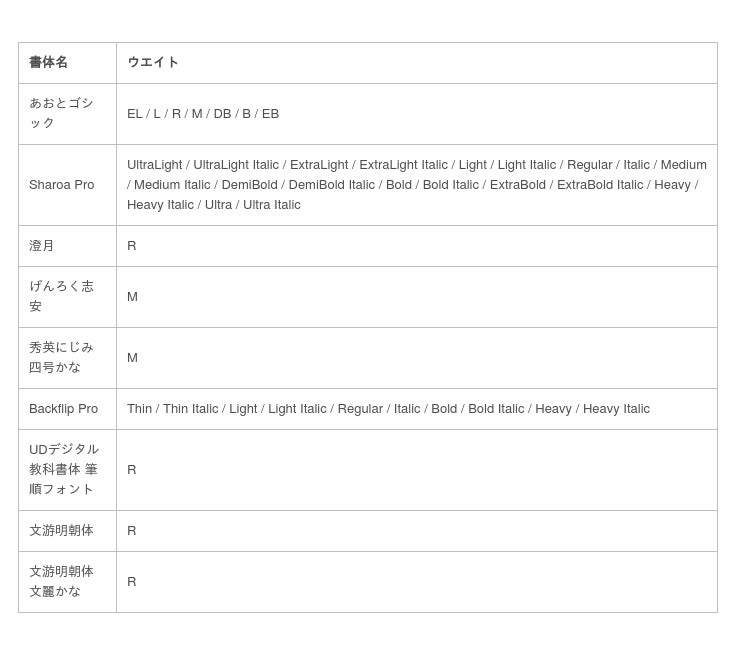This screenshot has width=740, height=653.
Task: Click the R weight in the 澄月 row
Action: pyautogui.click(x=132, y=246)
